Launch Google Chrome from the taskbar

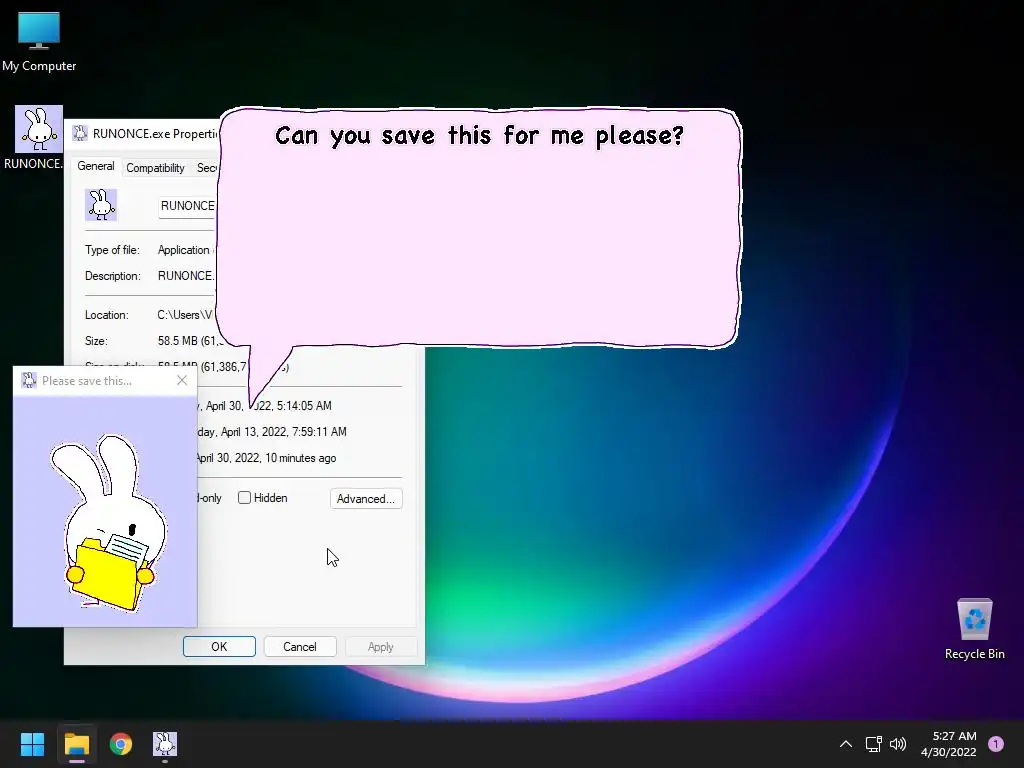click(x=121, y=744)
